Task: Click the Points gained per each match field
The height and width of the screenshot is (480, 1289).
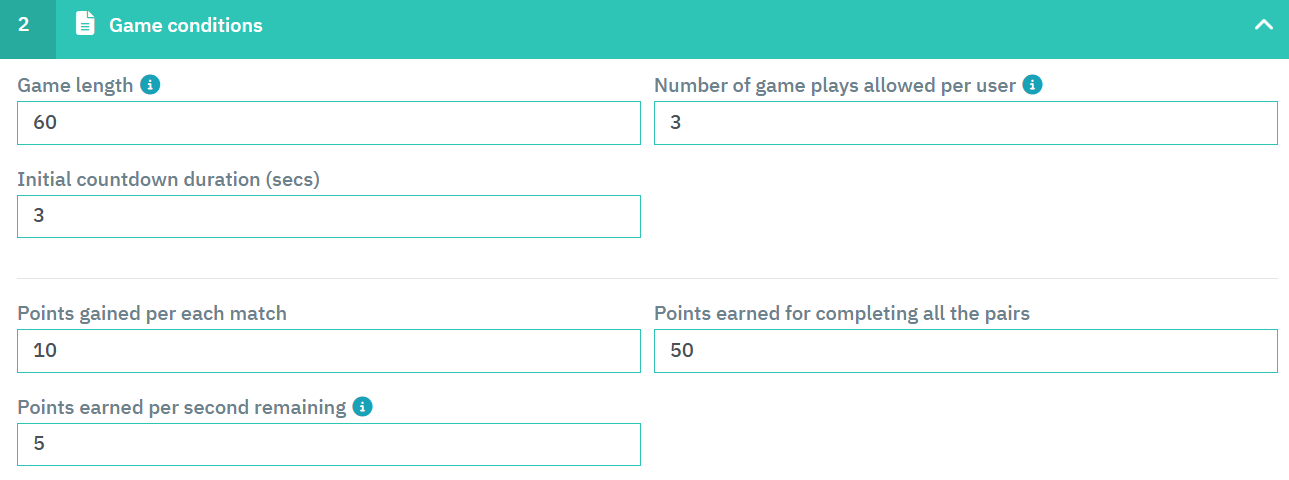Action: point(328,351)
